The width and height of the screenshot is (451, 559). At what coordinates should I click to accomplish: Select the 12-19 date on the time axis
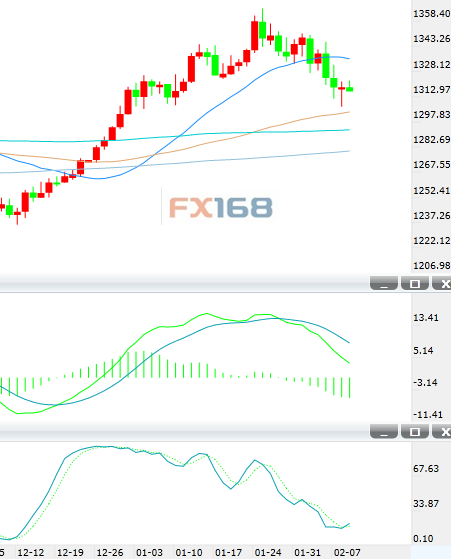70,553
